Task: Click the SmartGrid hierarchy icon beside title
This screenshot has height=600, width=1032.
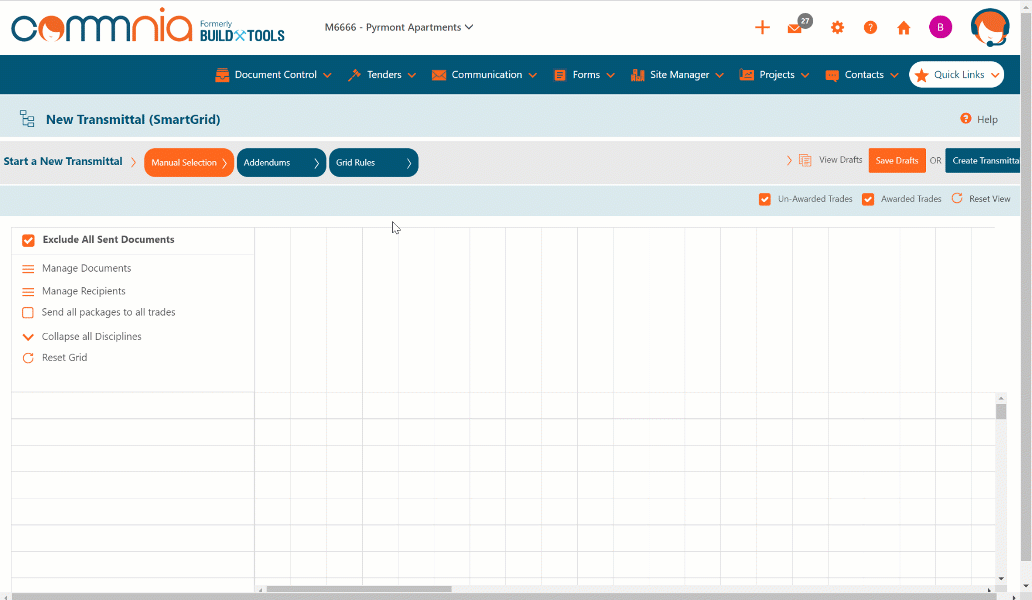Action: (x=27, y=119)
